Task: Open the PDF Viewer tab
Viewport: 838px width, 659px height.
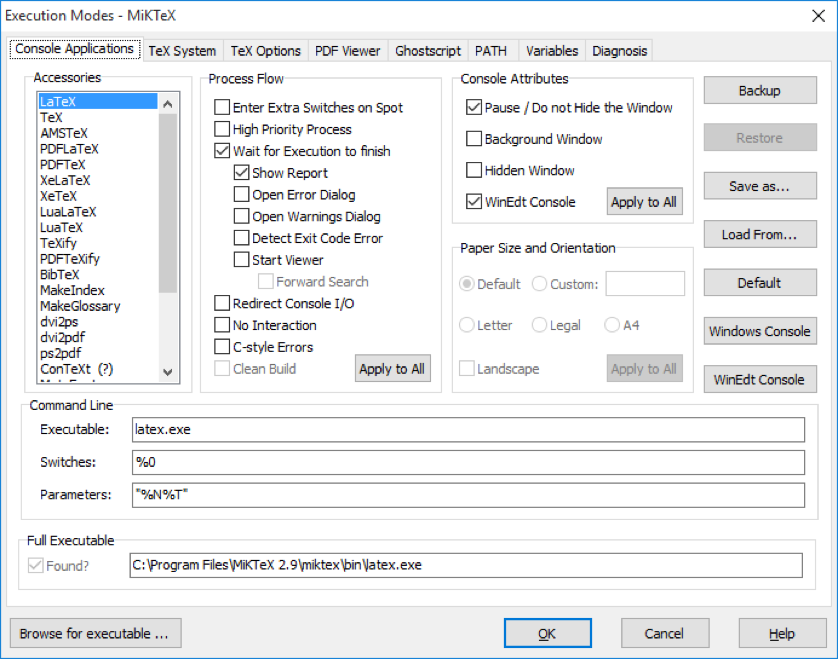Action: tap(347, 49)
